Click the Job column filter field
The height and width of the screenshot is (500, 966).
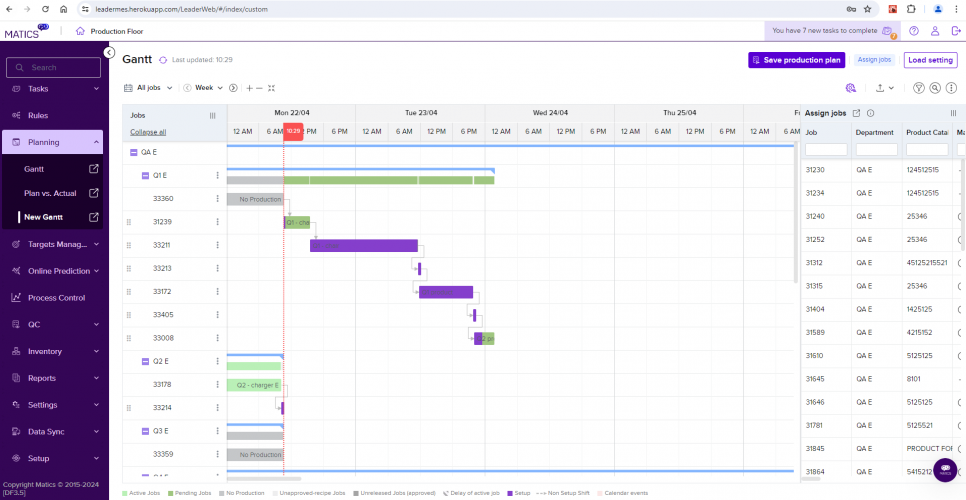[x=826, y=150]
